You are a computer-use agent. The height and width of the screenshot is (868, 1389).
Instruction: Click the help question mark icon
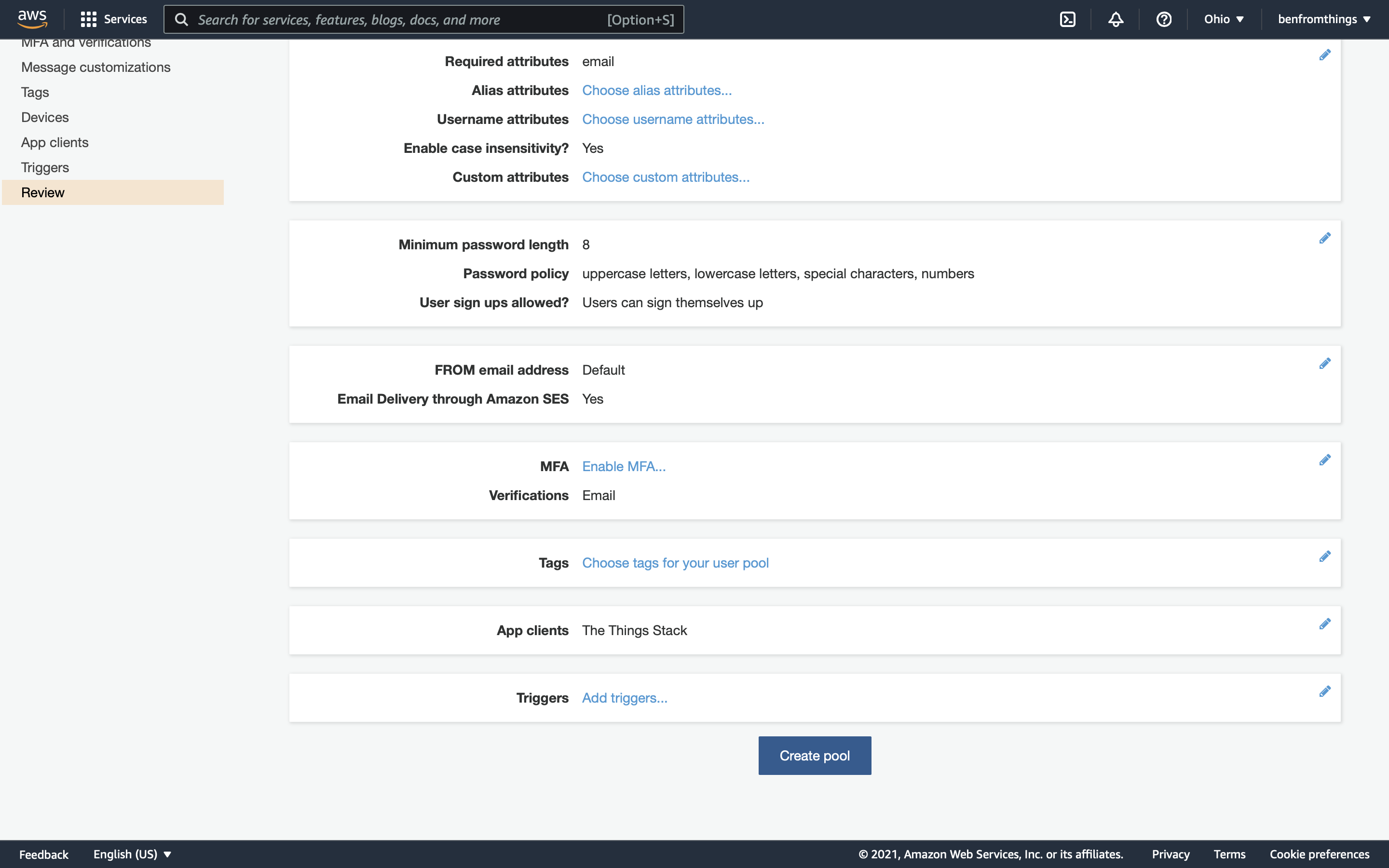[x=1163, y=19]
